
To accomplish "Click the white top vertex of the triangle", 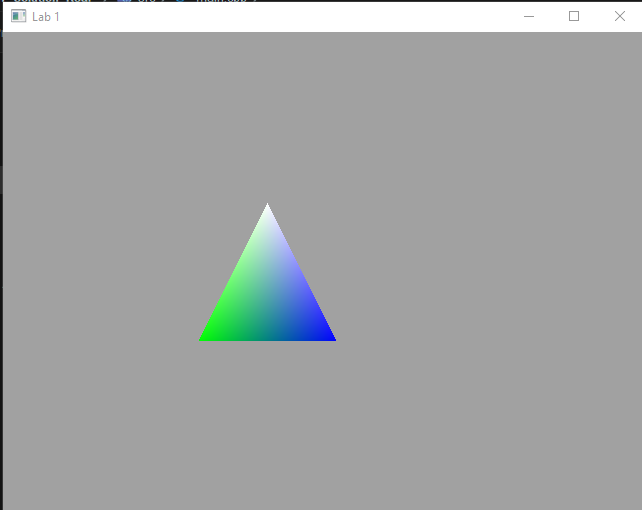I will (267, 208).
